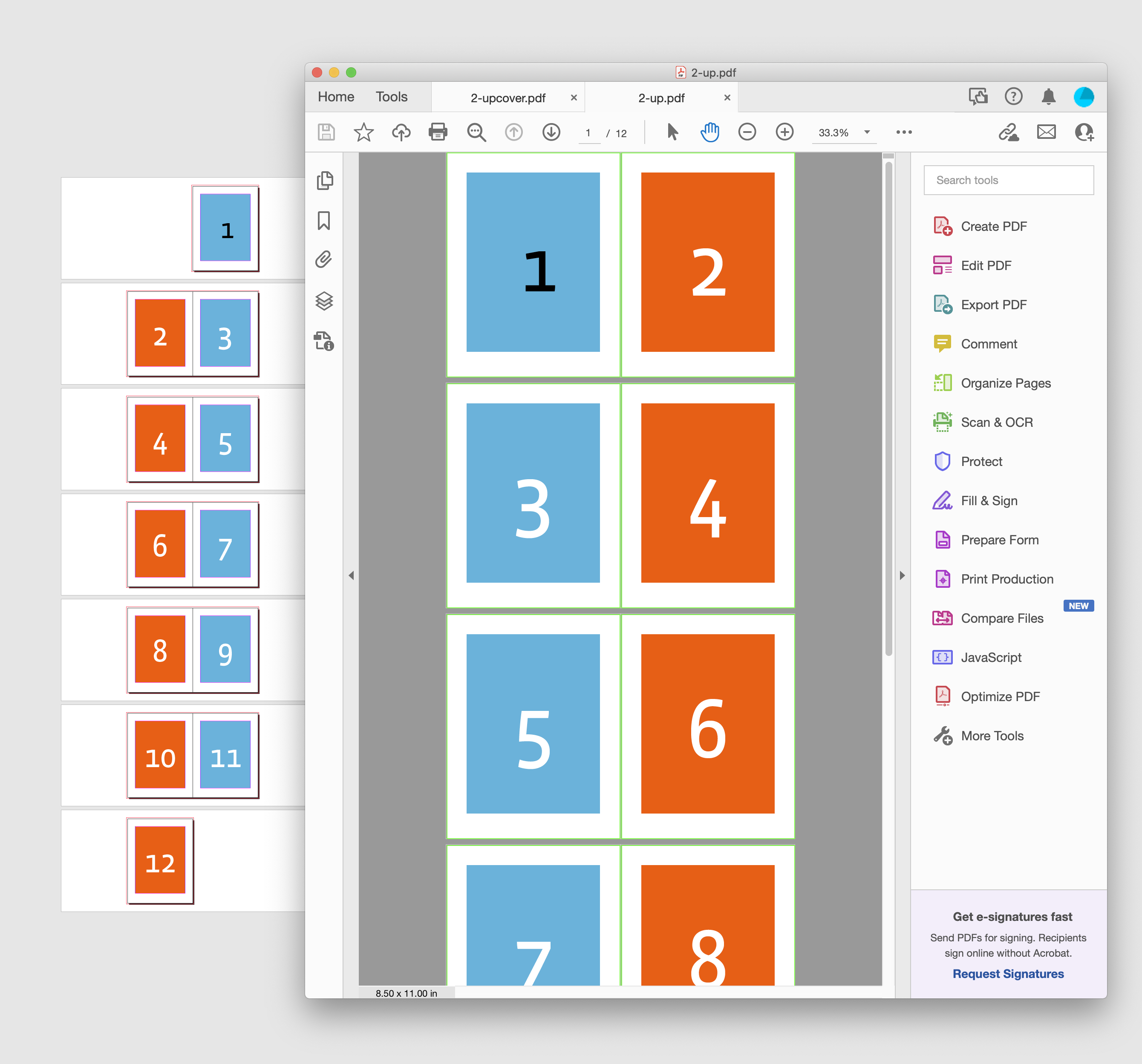
Task: Open the Attachments panel
Action: pyautogui.click(x=325, y=260)
